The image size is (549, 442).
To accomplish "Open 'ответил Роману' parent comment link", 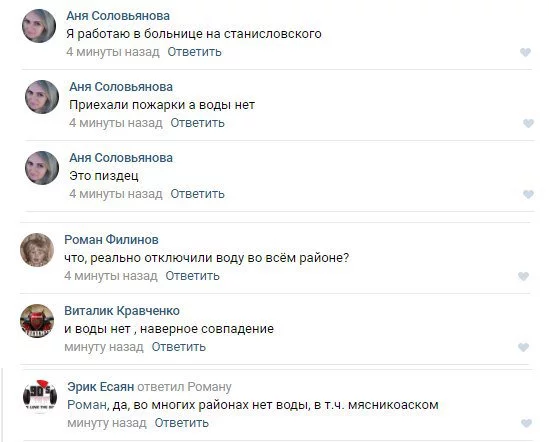I will [x=184, y=387].
